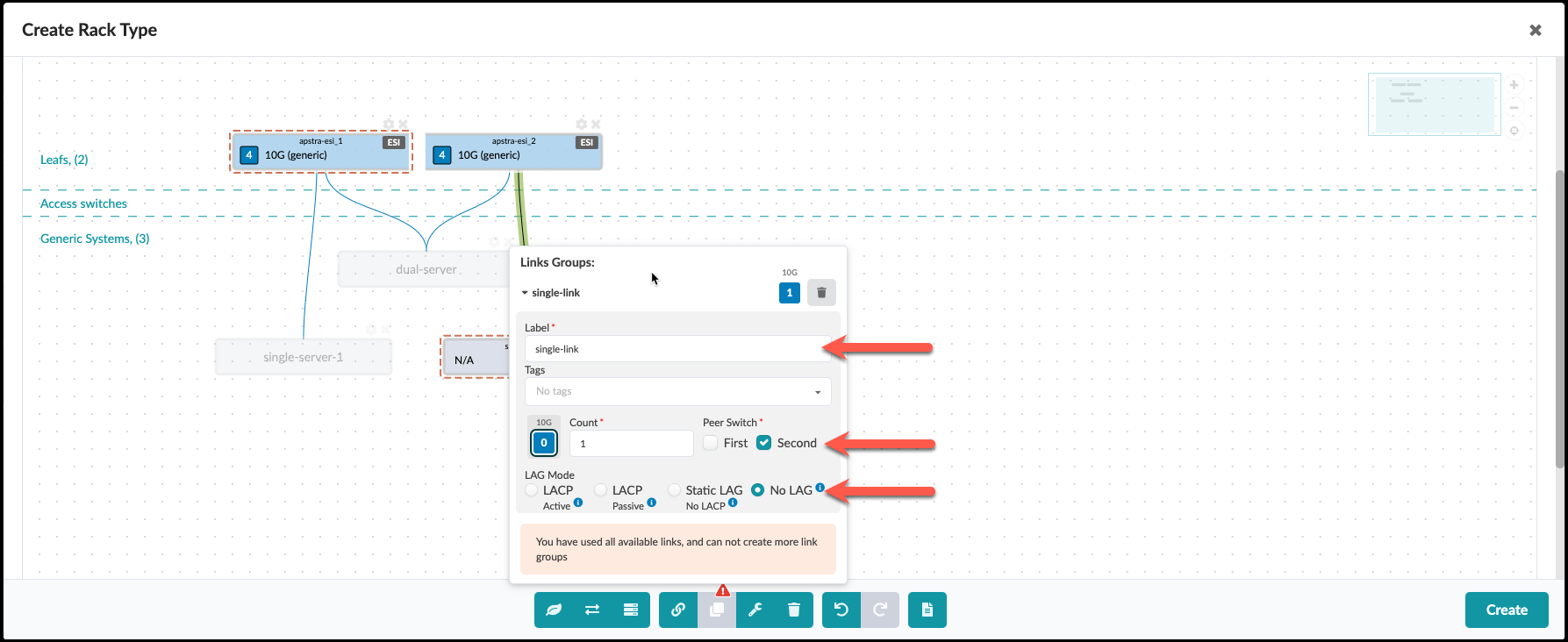Delete the single-link group via its trash button
This screenshot has height=642, width=1568.
(821, 293)
